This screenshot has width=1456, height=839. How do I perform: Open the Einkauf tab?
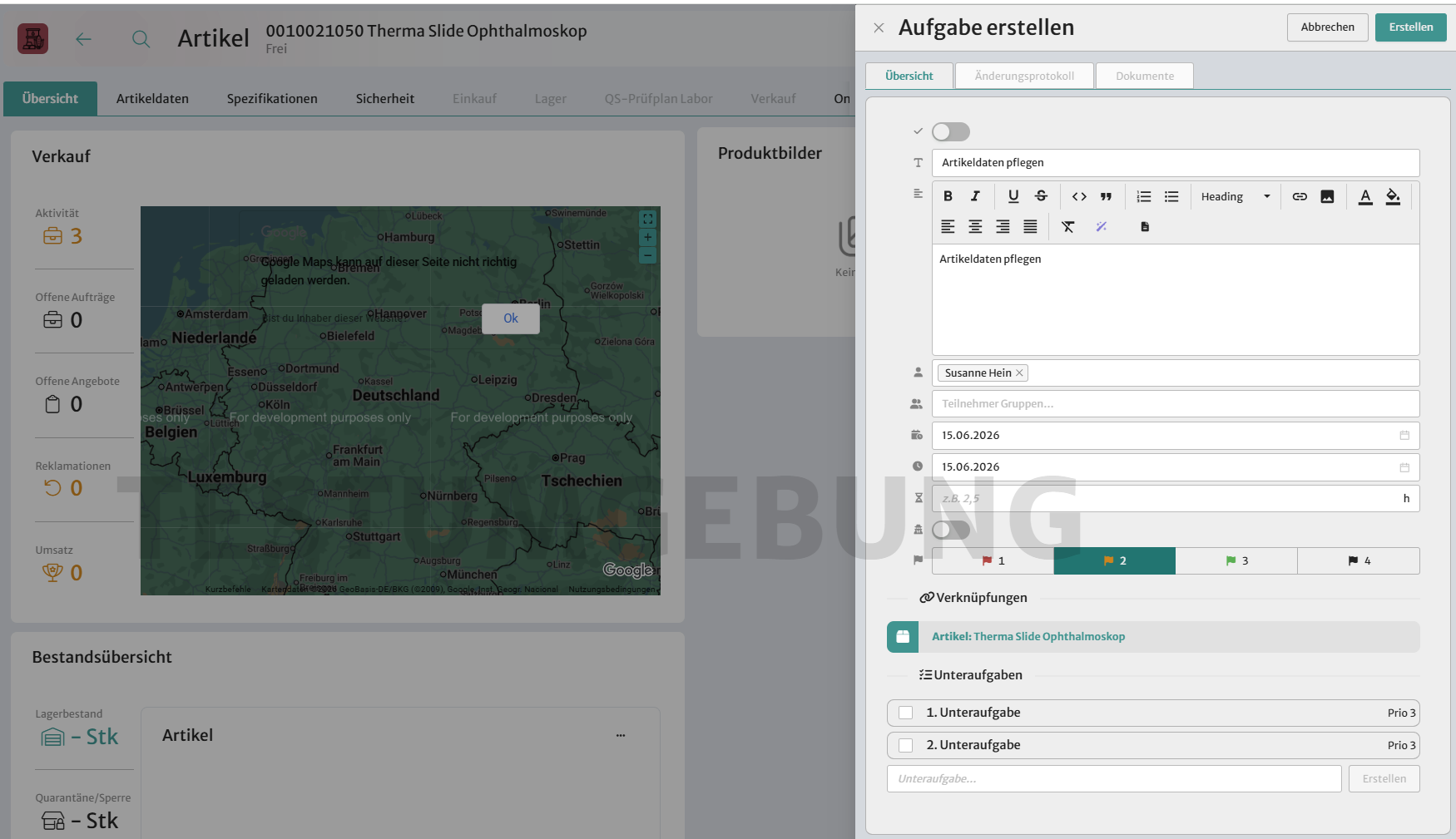(x=474, y=98)
